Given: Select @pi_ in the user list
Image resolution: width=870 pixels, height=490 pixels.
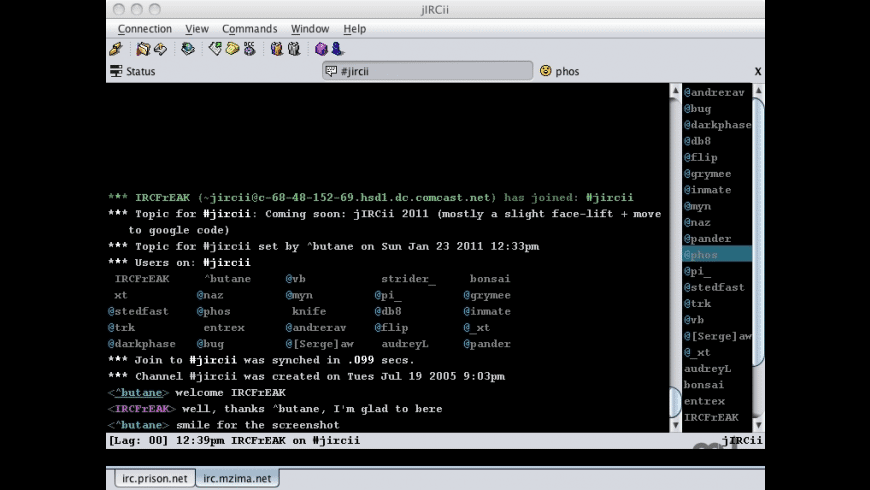Looking at the screenshot, I should [x=717, y=271].
